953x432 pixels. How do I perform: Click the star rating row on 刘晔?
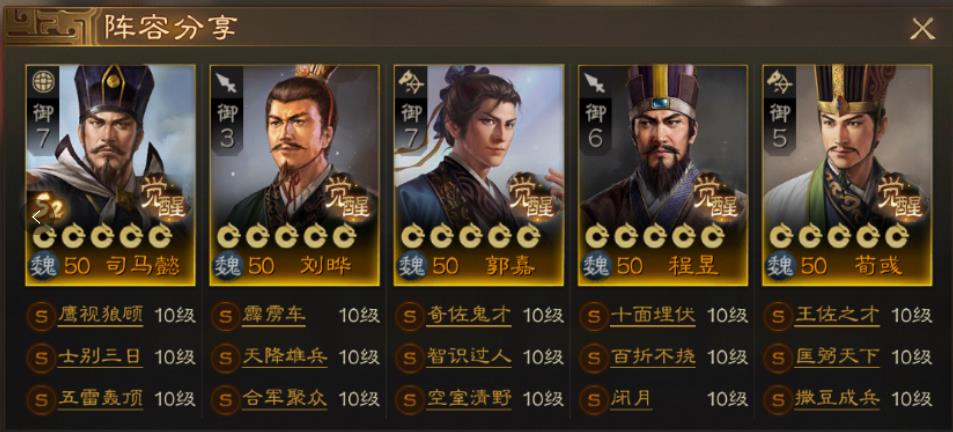coord(286,236)
